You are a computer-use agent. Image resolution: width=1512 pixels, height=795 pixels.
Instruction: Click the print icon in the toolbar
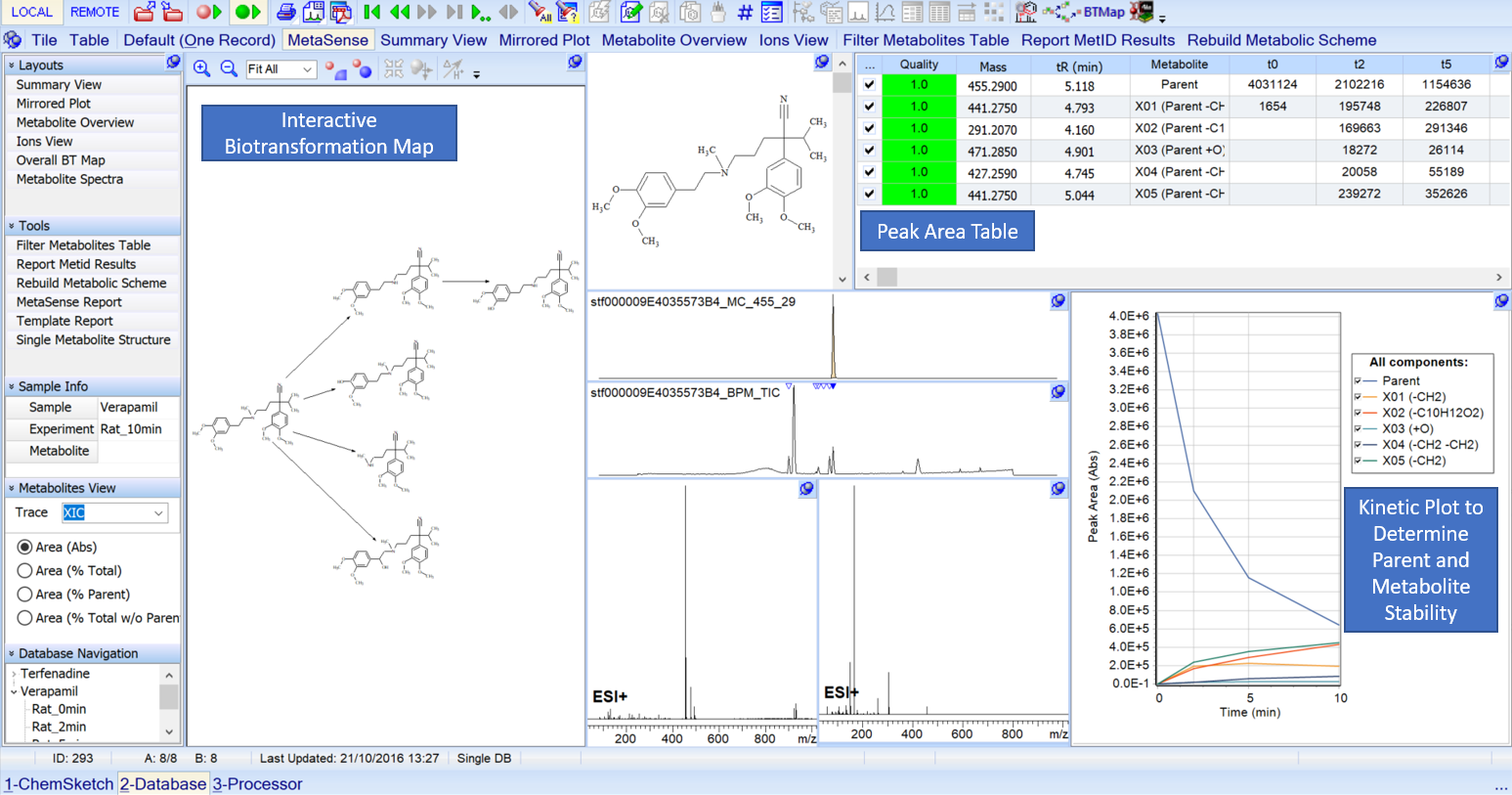(285, 13)
